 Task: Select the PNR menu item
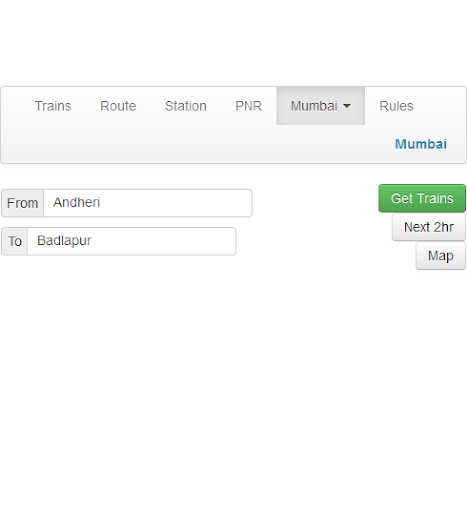[x=249, y=106]
